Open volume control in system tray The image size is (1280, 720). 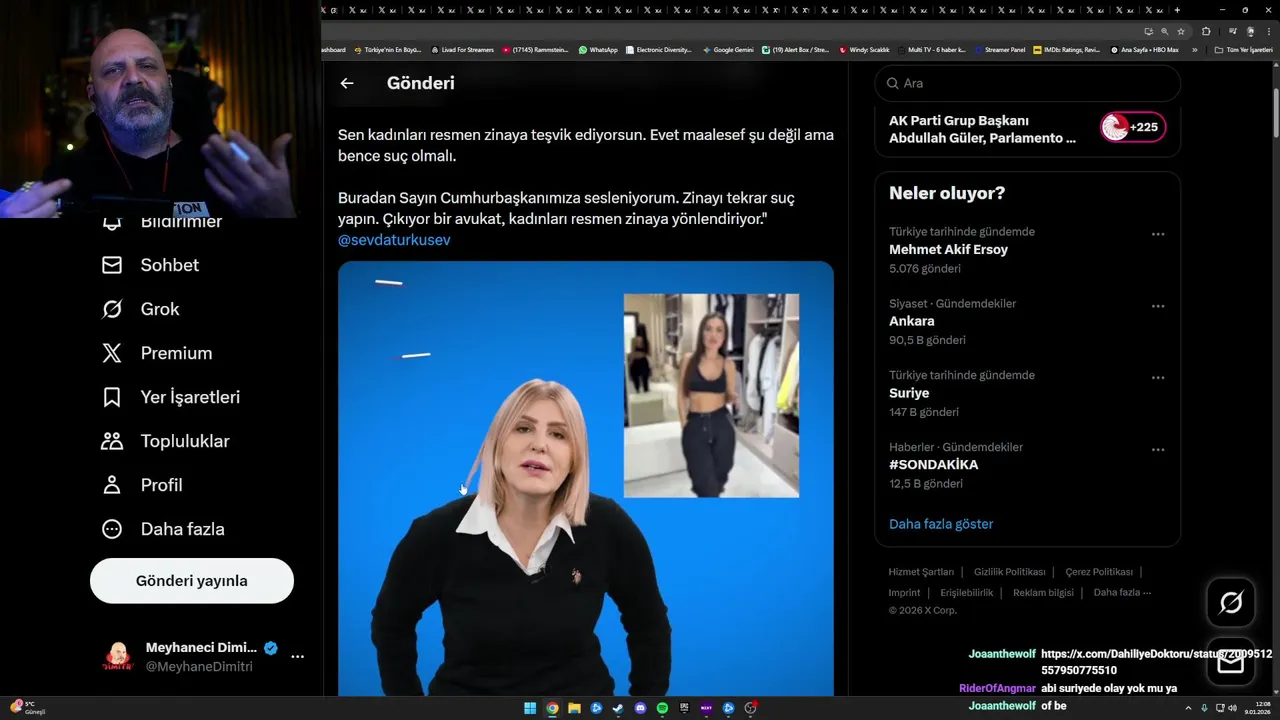pyautogui.click(x=1232, y=708)
